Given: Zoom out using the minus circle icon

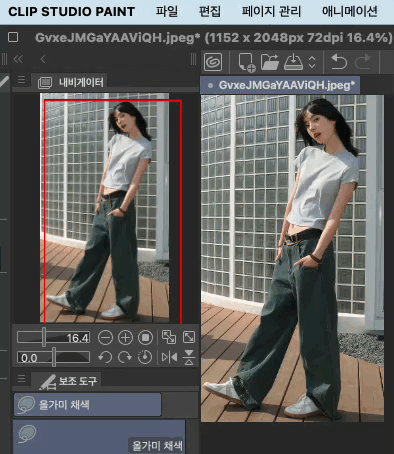Looking at the screenshot, I should (x=105, y=338).
